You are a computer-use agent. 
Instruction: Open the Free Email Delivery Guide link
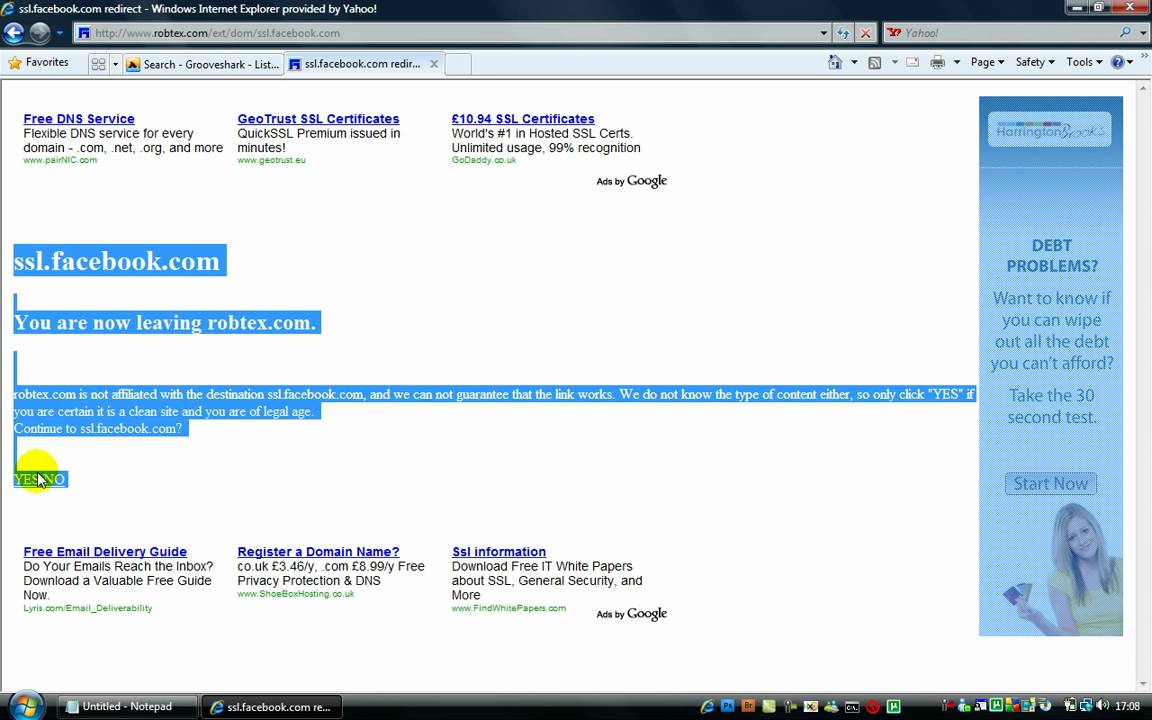(105, 552)
